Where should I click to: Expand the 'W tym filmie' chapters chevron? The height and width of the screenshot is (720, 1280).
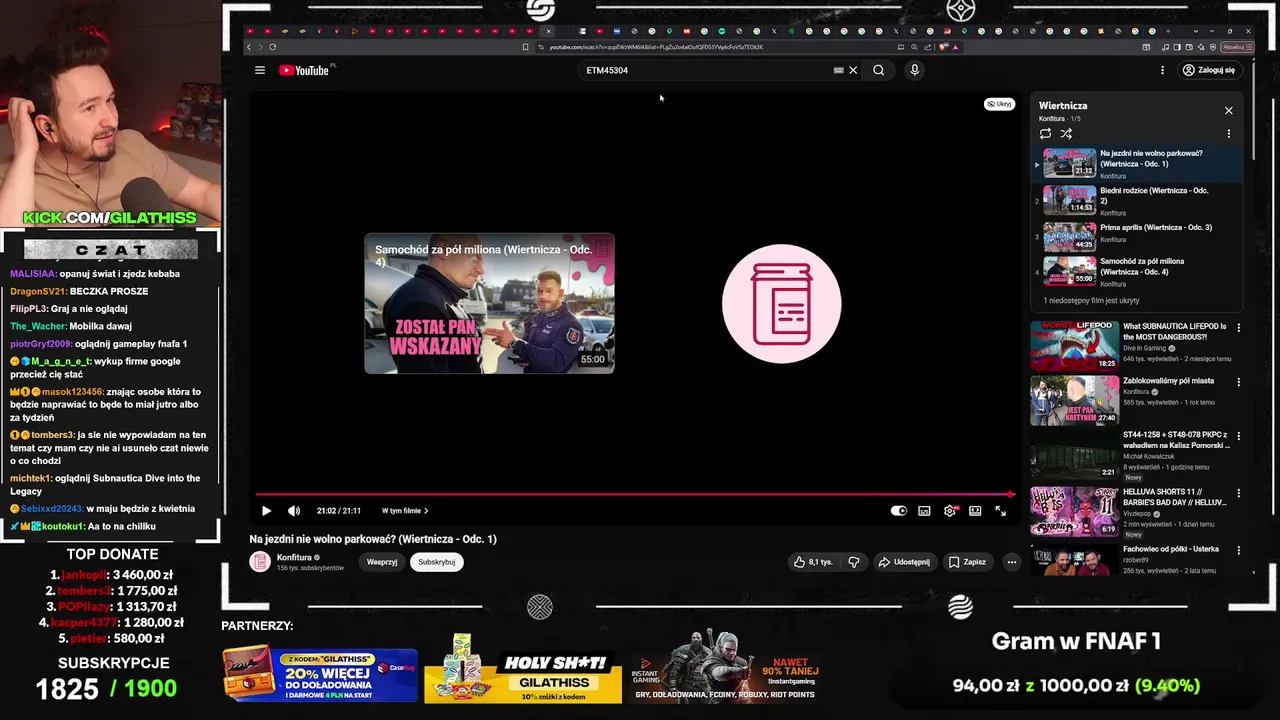[x=426, y=511]
